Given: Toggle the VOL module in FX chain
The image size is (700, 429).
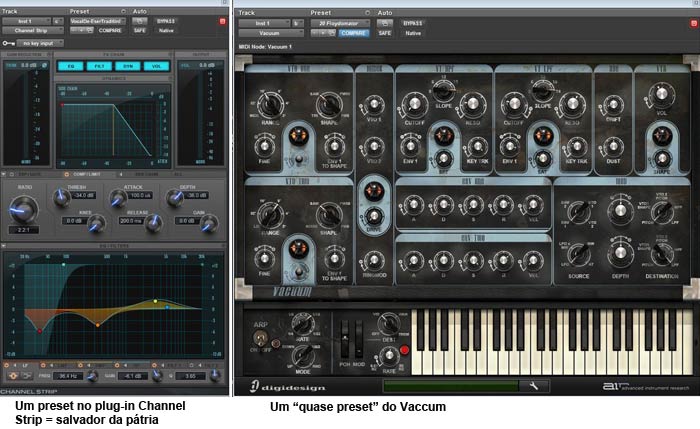Looking at the screenshot, I should (x=156, y=66).
